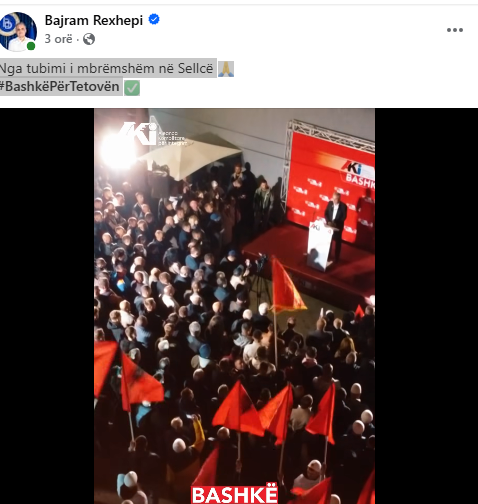Click the blue verified badge
478x504 pixels.
(x=154, y=19)
